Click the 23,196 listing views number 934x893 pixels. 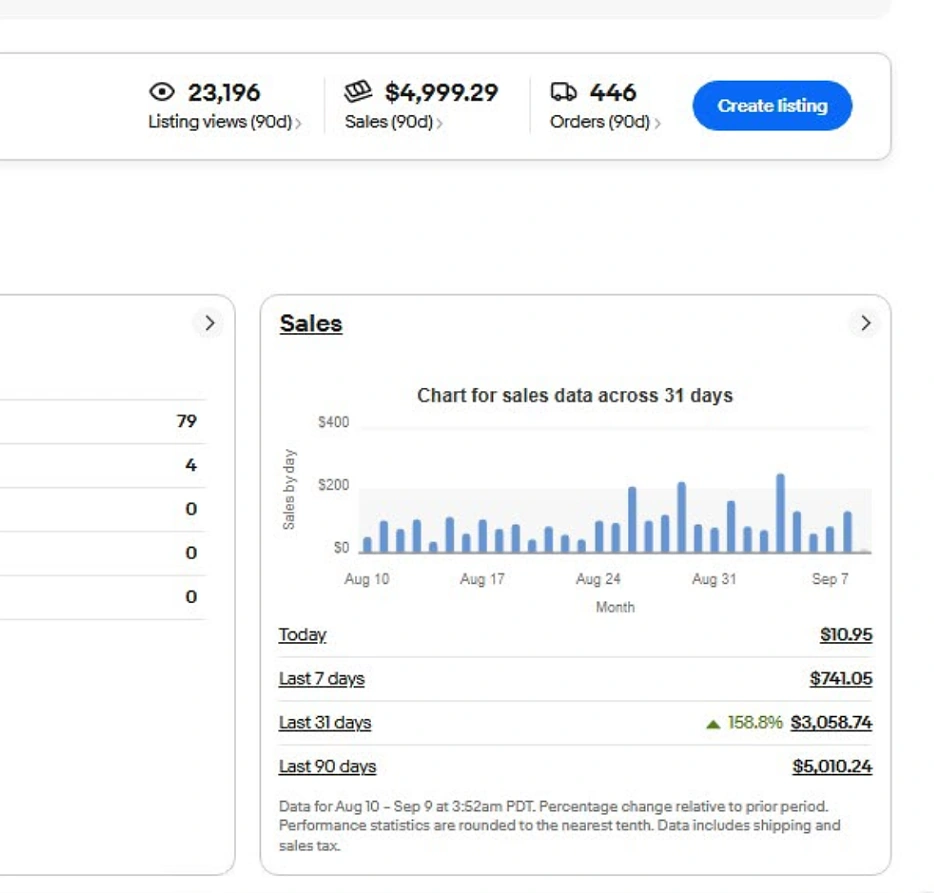coord(224,92)
